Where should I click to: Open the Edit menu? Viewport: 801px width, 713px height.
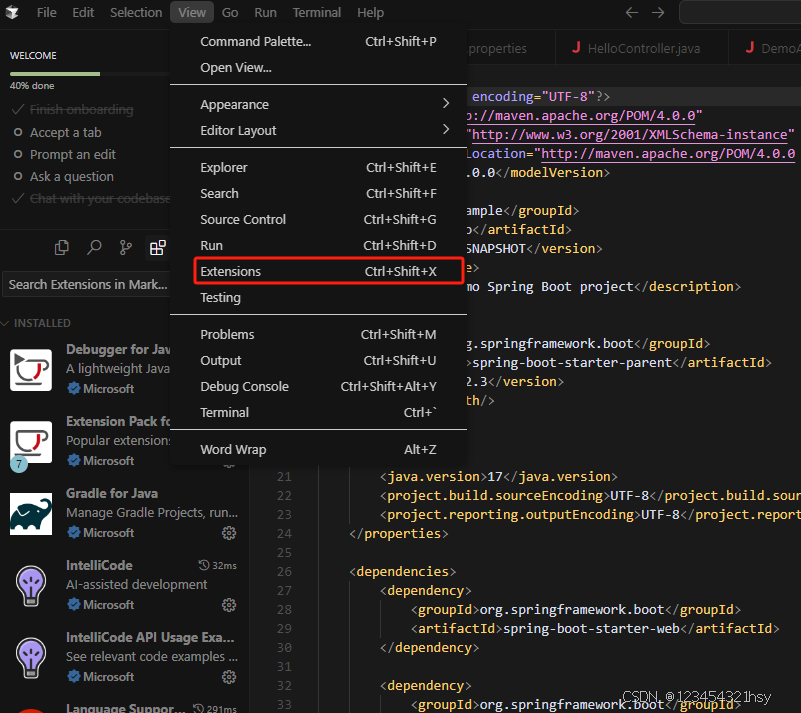tap(83, 12)
